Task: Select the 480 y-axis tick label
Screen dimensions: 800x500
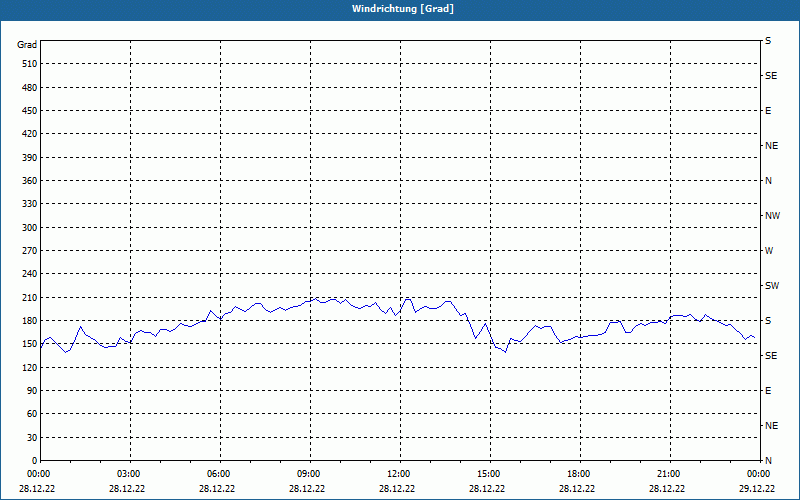Action: click(x=30, y=88)
